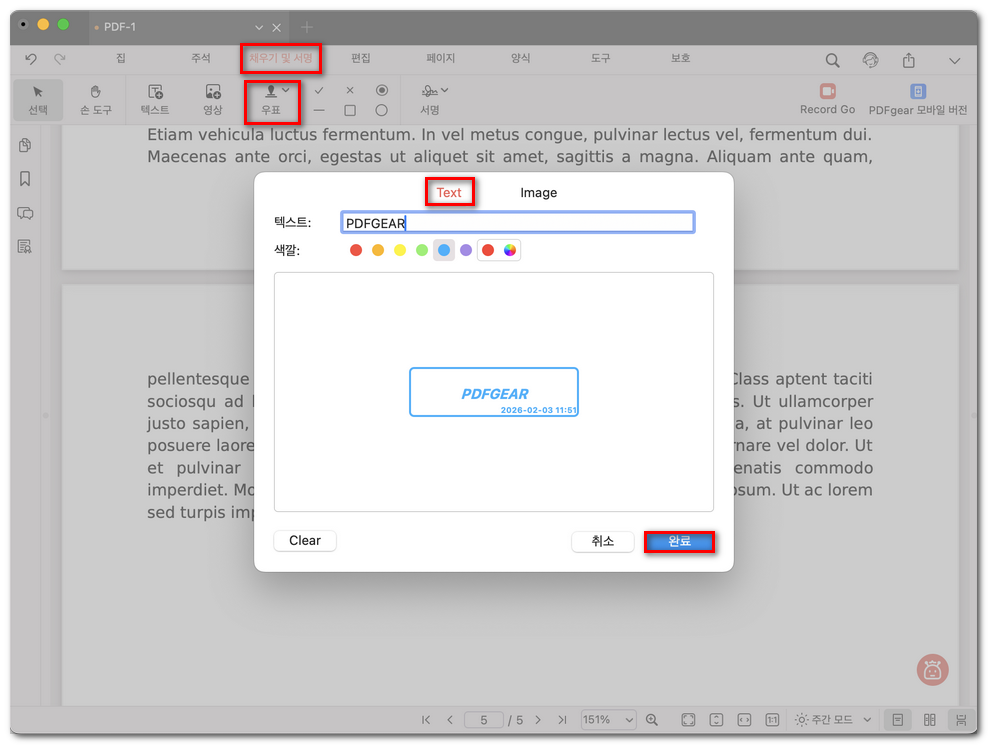This screenshot has width=988, height=745.
Task: Pick the orange stamp color
Action: 378,250
